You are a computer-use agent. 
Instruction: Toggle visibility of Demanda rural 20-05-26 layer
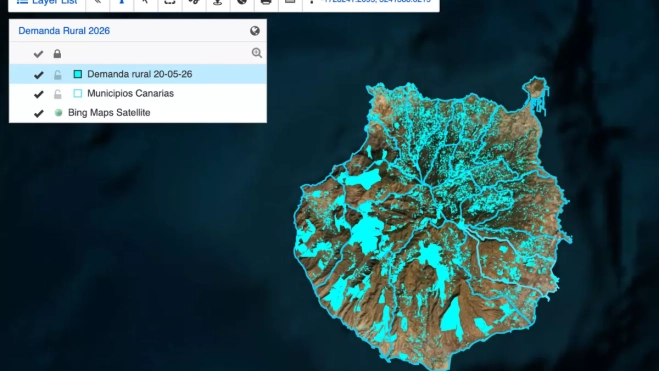coord(39,74)
